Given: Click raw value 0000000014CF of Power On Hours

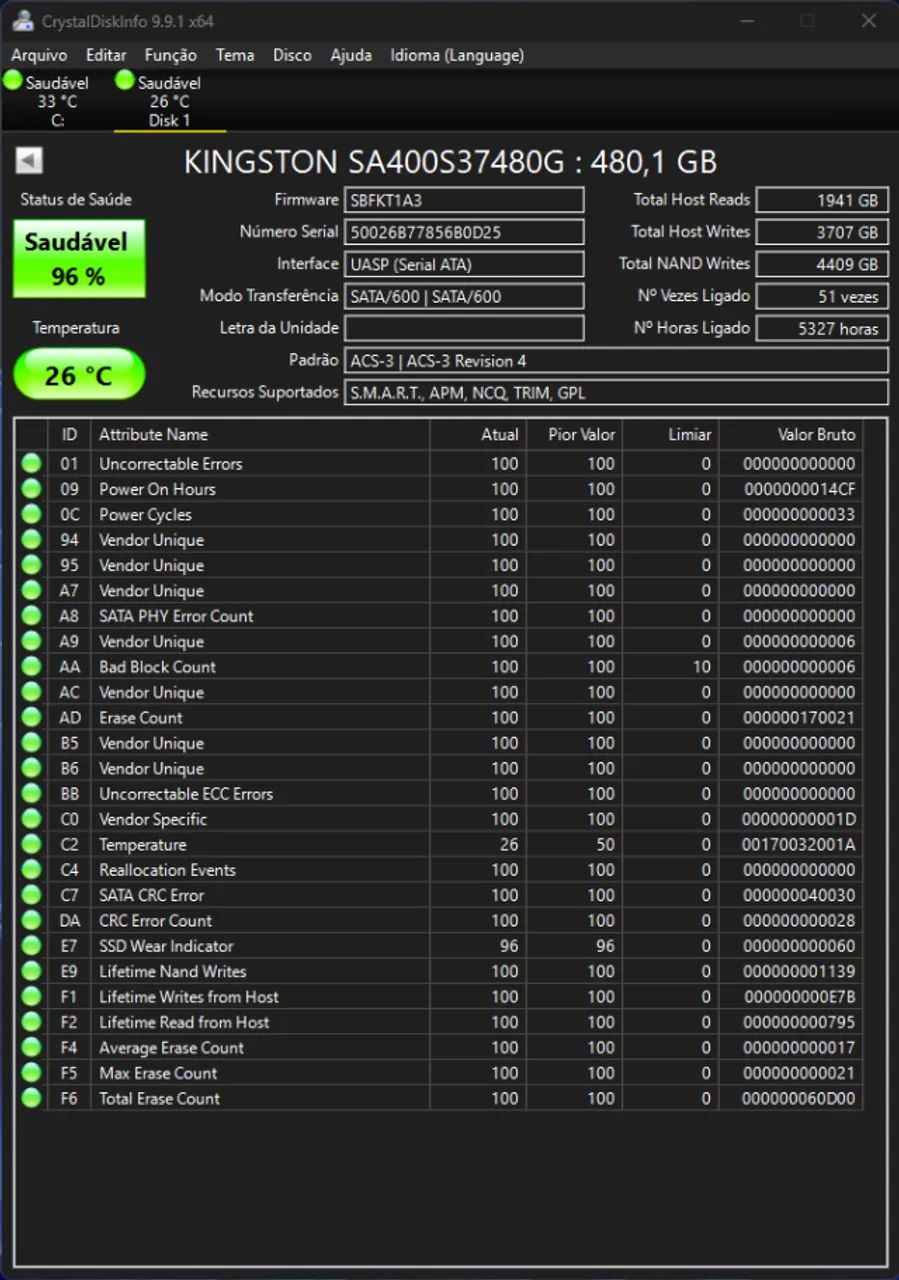Looking at the screenshot, I should point(800,489).
